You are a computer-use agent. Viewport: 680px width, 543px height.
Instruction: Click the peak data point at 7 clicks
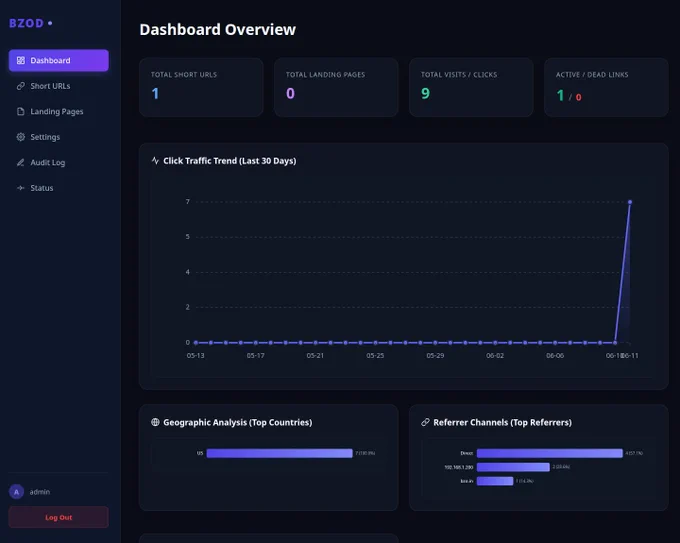pos(630,202)
